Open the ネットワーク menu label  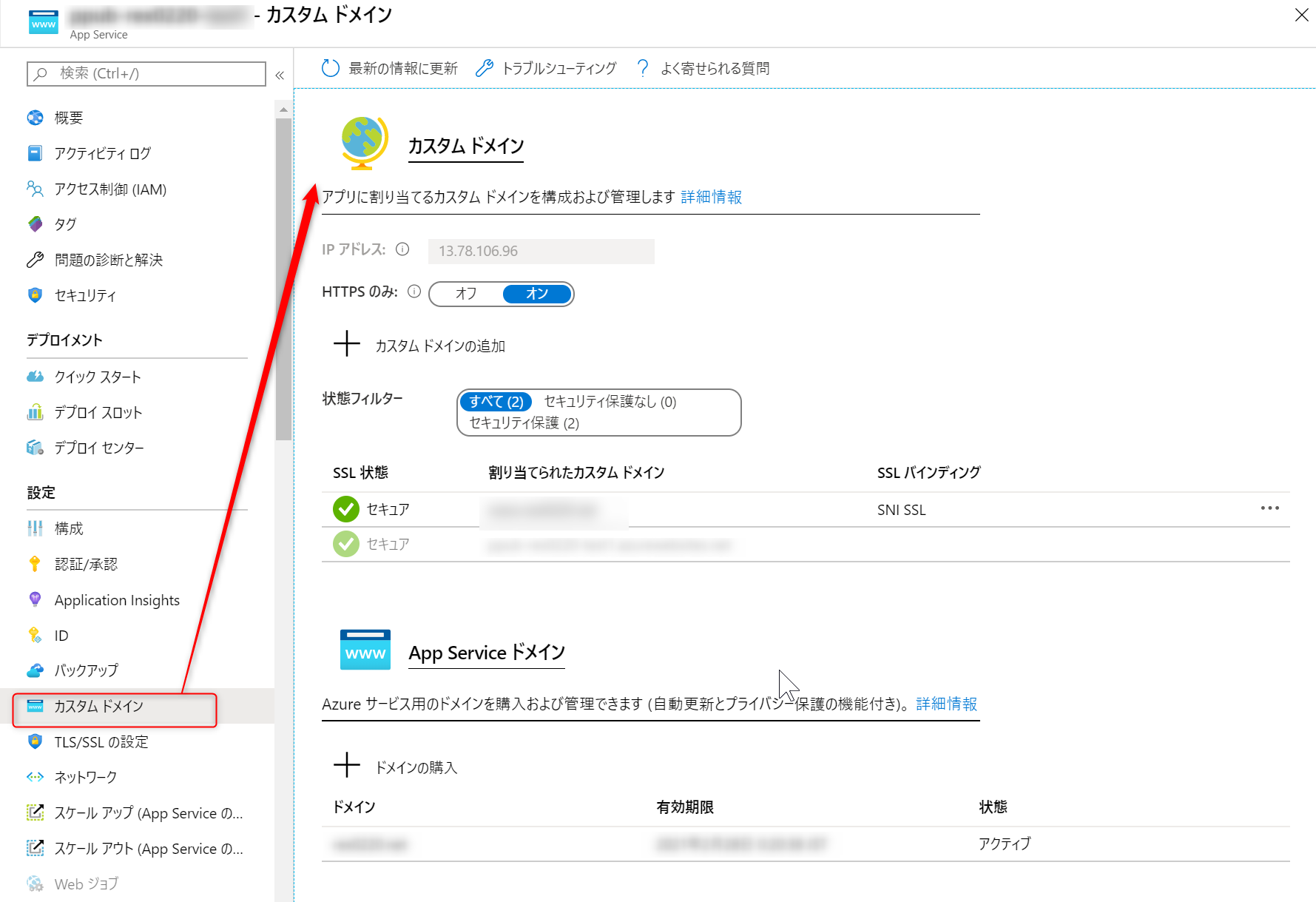tap(86, 777)
